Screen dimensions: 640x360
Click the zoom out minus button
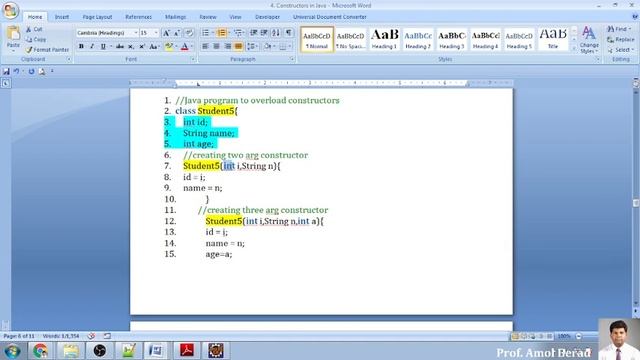click(579, 336)
